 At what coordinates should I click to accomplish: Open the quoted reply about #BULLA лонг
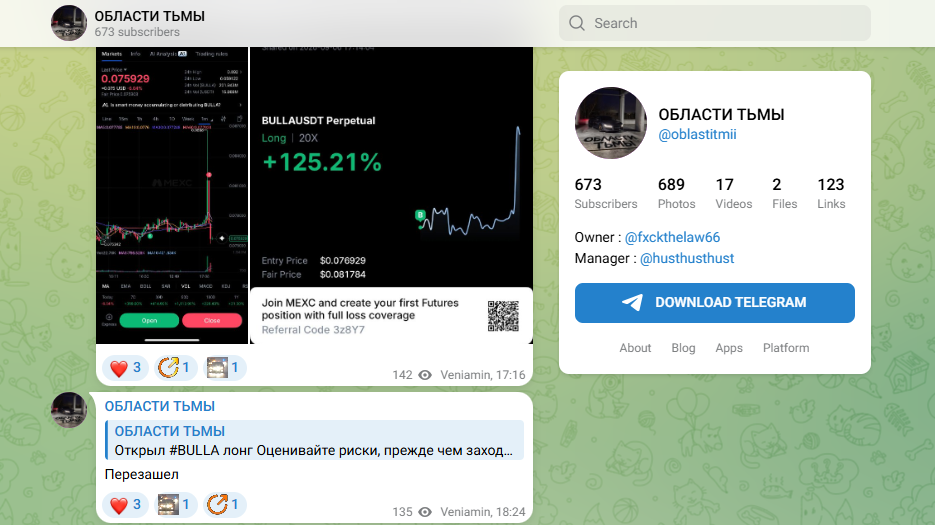[314, 440]
